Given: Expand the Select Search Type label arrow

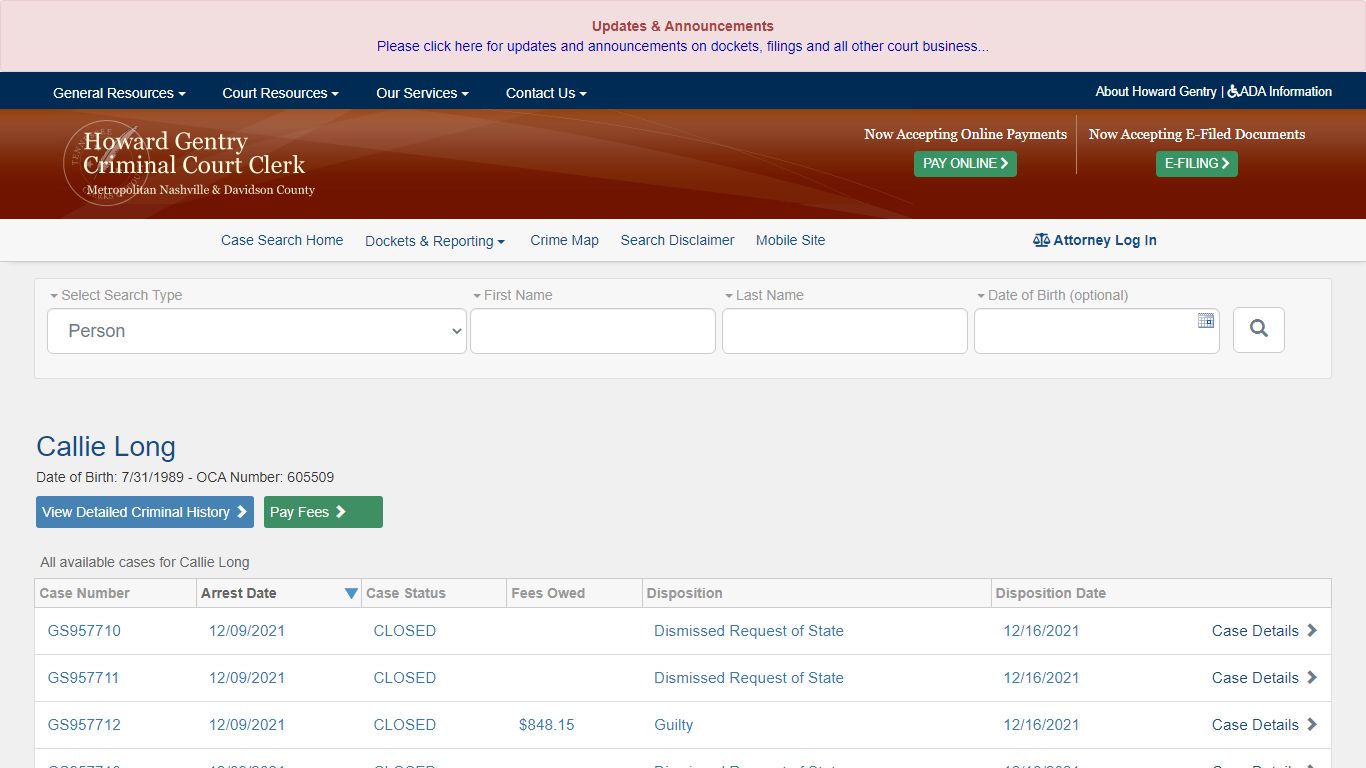Looking at the screenshot, I should pyautogui.click(x=54, y=296).
